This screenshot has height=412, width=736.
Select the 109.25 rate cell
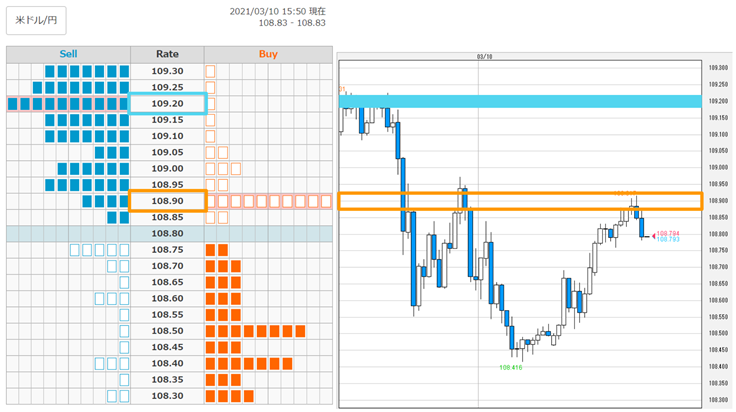pyautogui.click(x=167, y=87)
